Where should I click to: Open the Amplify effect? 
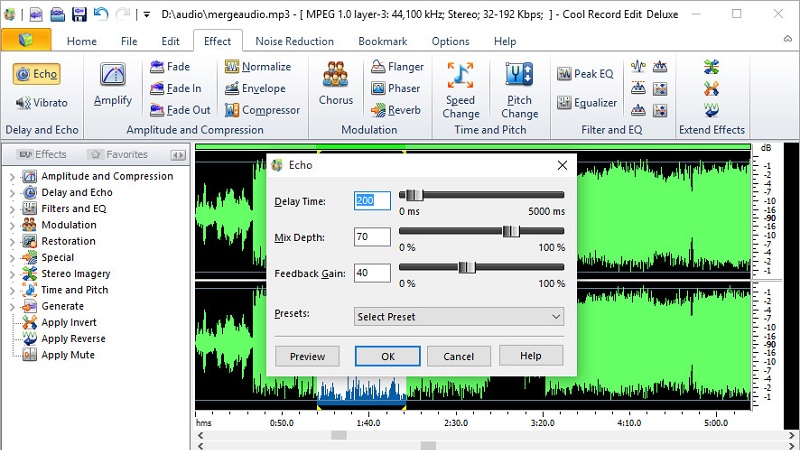coord(113,84)
